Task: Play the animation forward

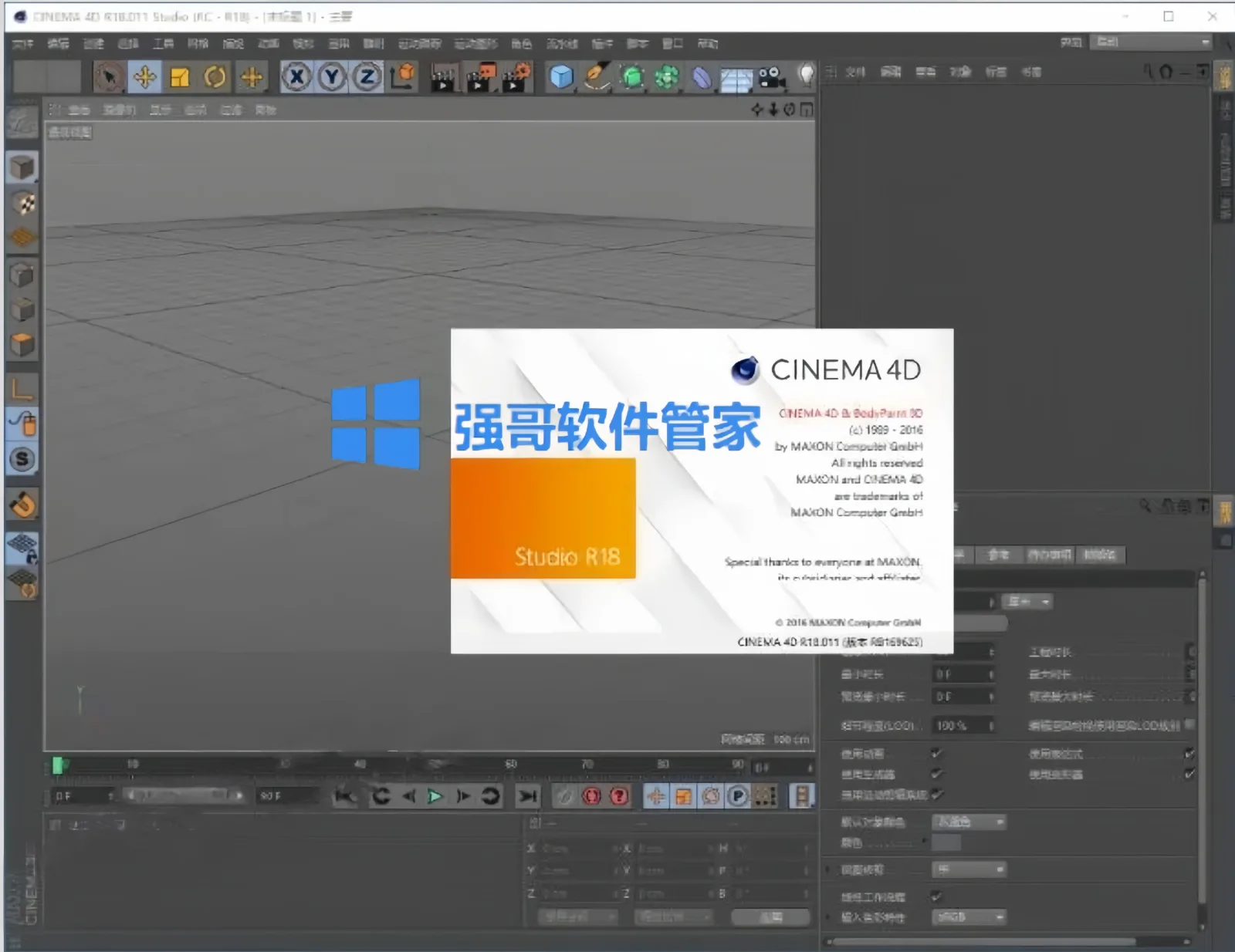Action: tap(435, 796)
